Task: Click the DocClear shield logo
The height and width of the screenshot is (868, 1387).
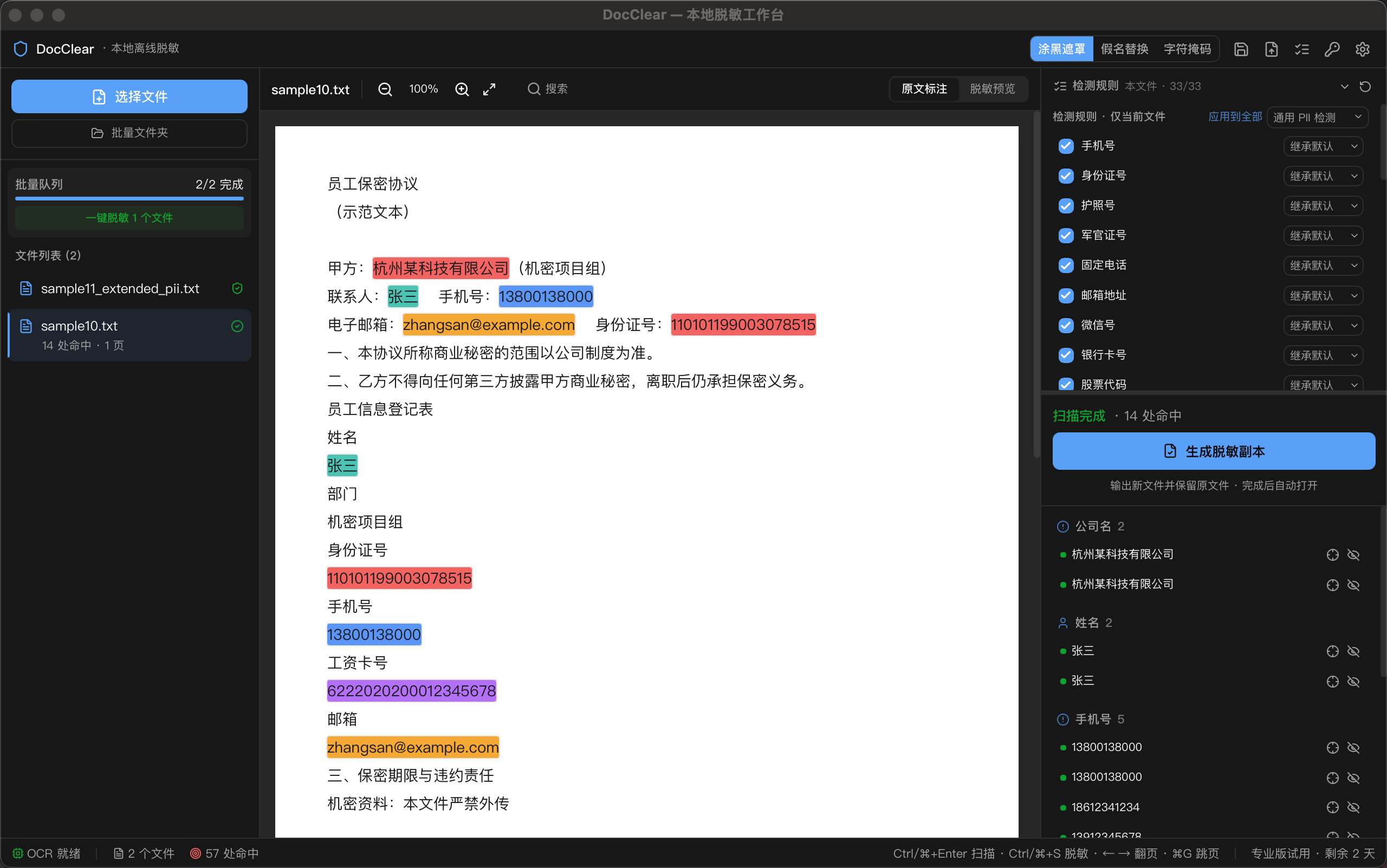Action: click(21, 49)
